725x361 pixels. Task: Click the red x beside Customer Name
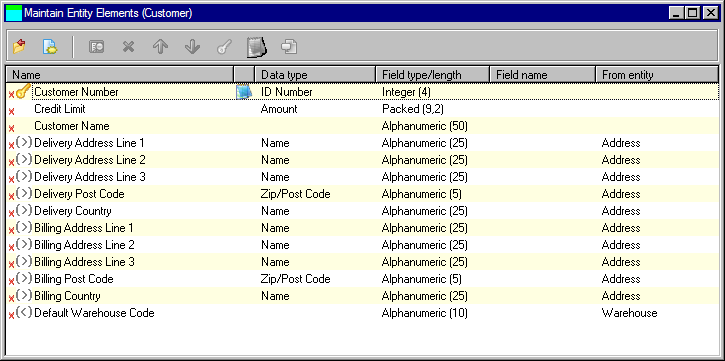click(12, 128)
